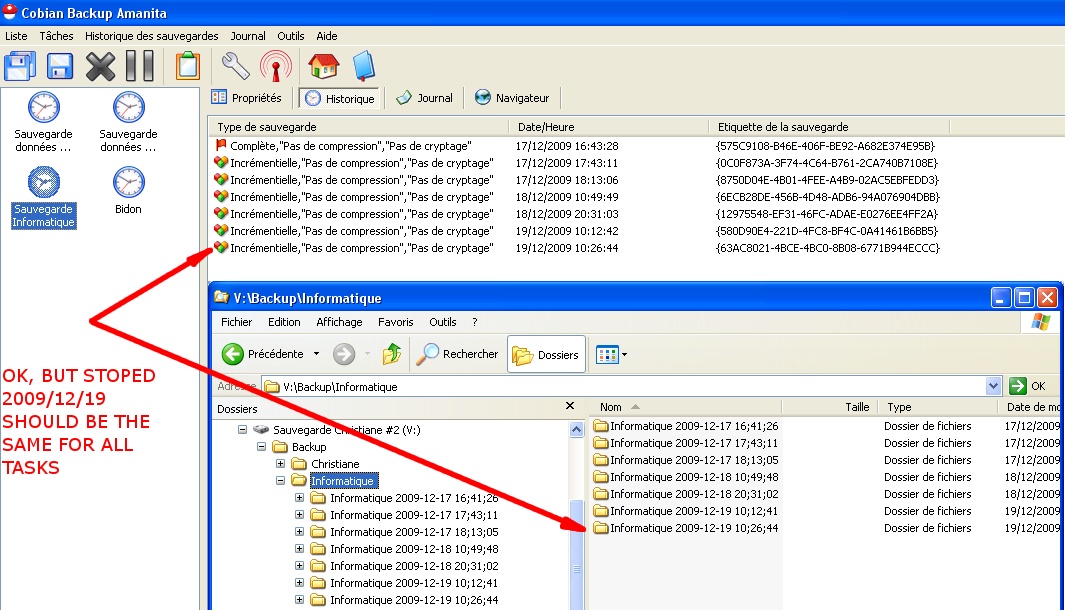Switch to the Journal tab

[425, 98]
